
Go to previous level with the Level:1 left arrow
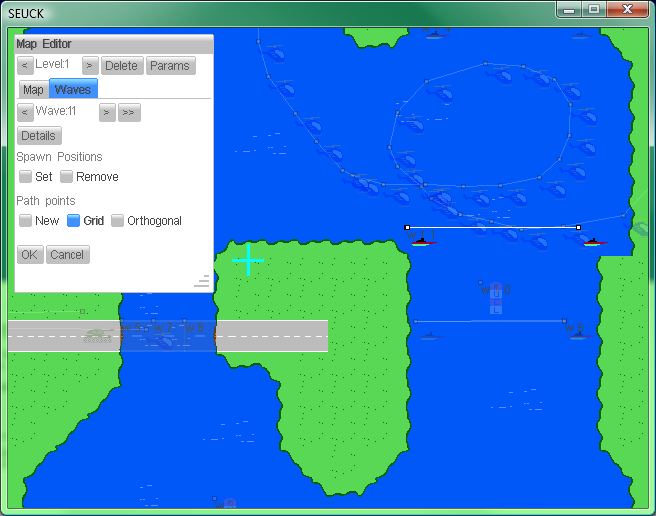click(x=25, y=66)
